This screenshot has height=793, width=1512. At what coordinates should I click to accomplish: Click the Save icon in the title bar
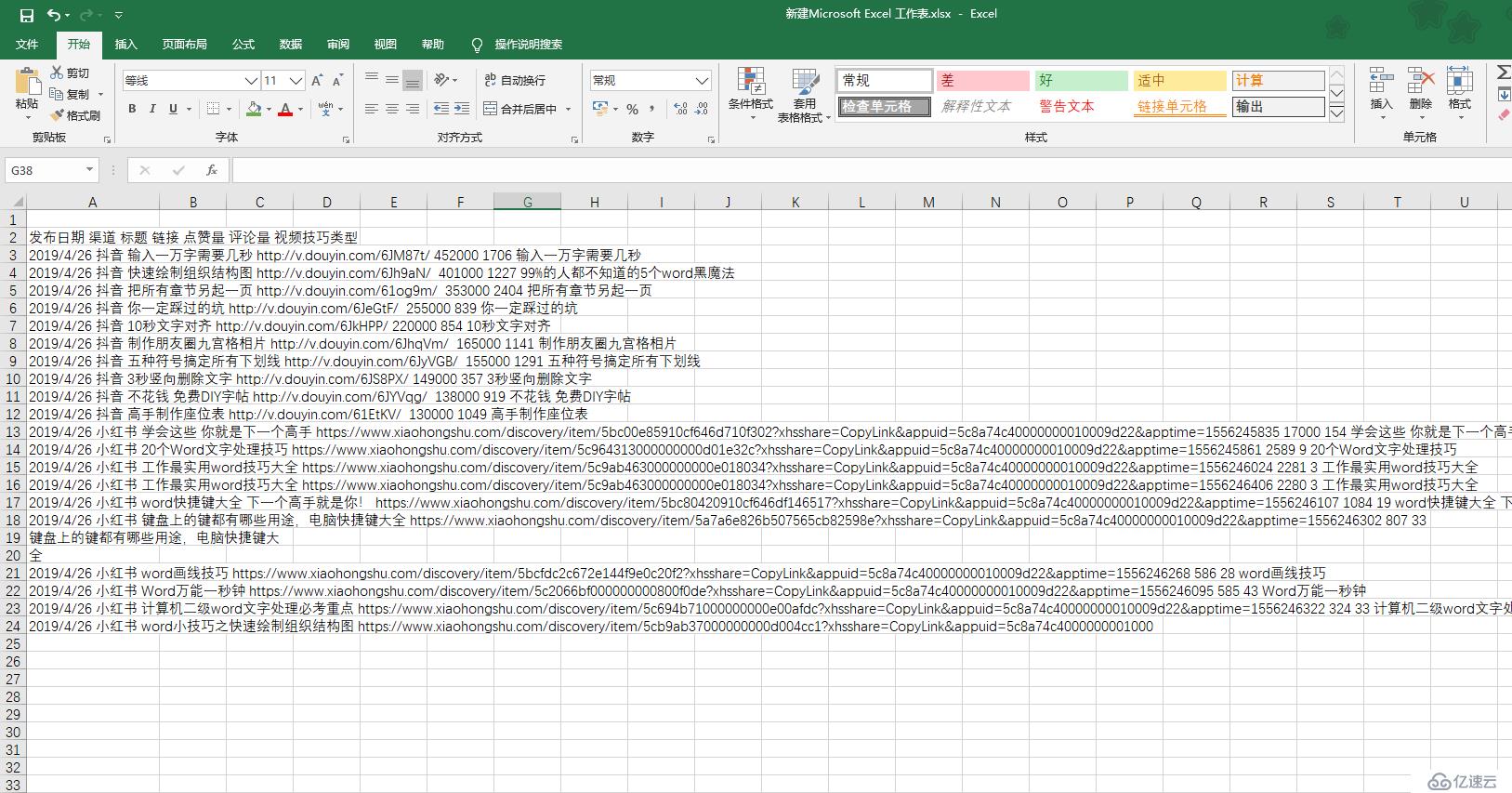[26, 15]
